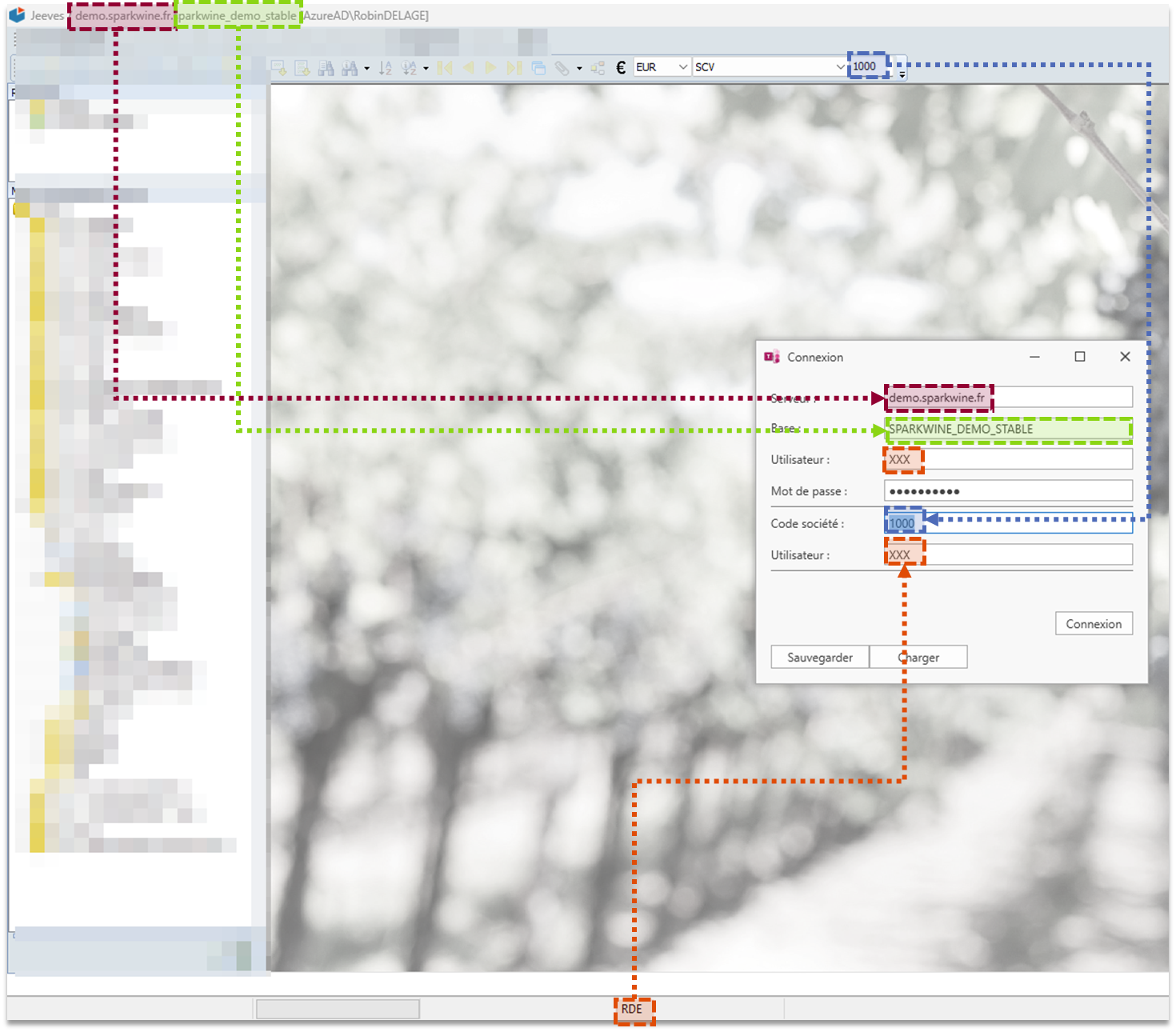Jump to last record yellow arrow
Screen dimensions: 1176x1032
click(x=514, y=68)
